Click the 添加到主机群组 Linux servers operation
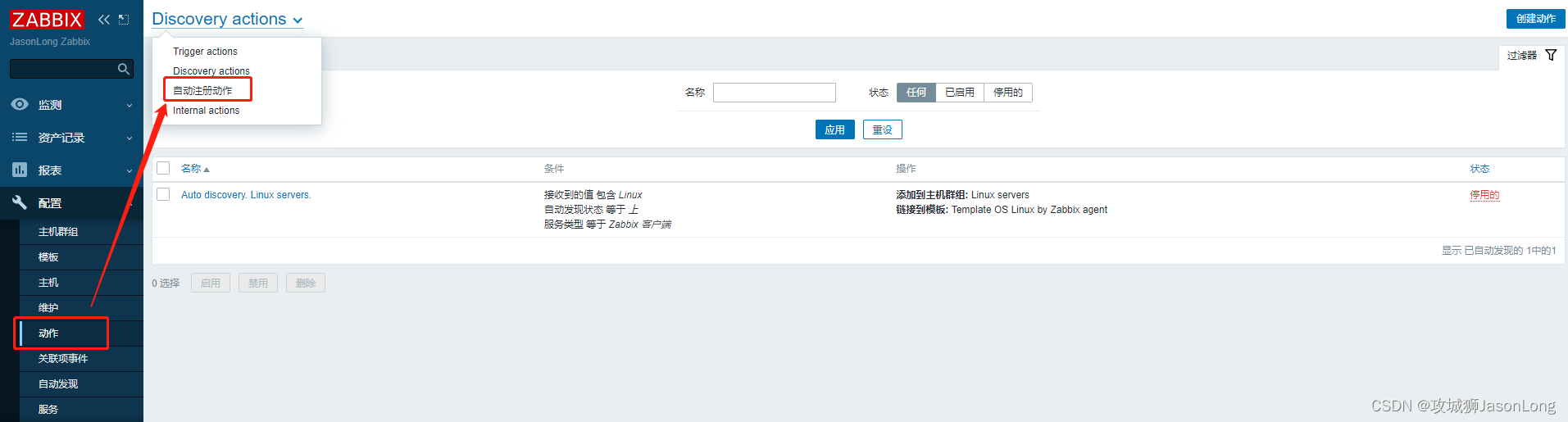This screenshot has height=422, width=1568. 962,195
